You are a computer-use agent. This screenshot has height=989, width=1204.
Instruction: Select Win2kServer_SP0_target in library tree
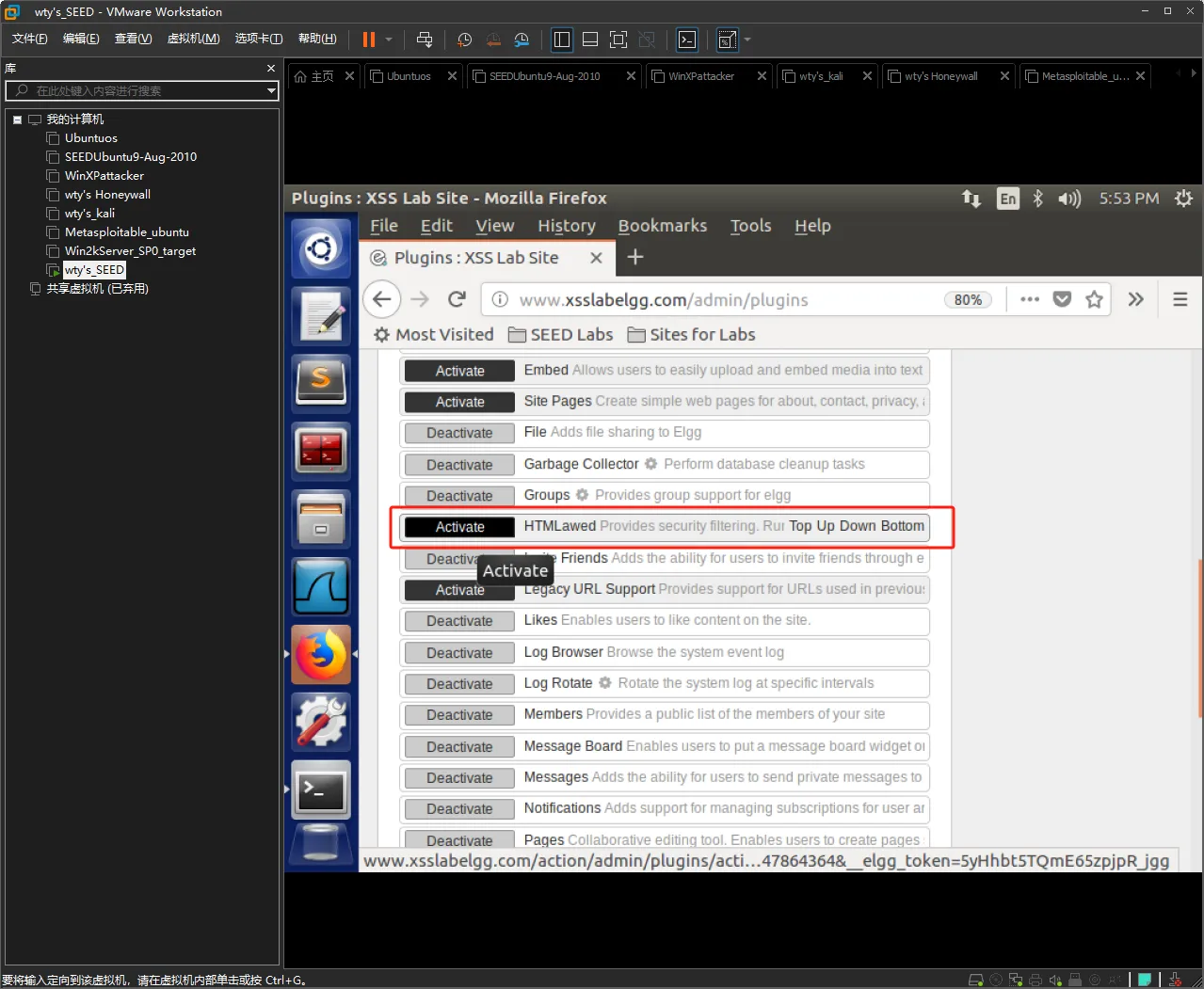pyautogui.click(x=130, y=251)
